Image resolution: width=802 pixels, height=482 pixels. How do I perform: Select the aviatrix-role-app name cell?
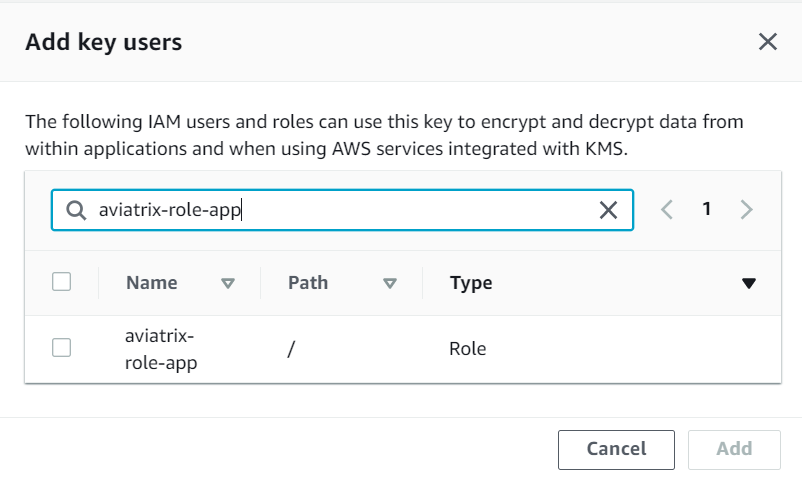point(161,349)
